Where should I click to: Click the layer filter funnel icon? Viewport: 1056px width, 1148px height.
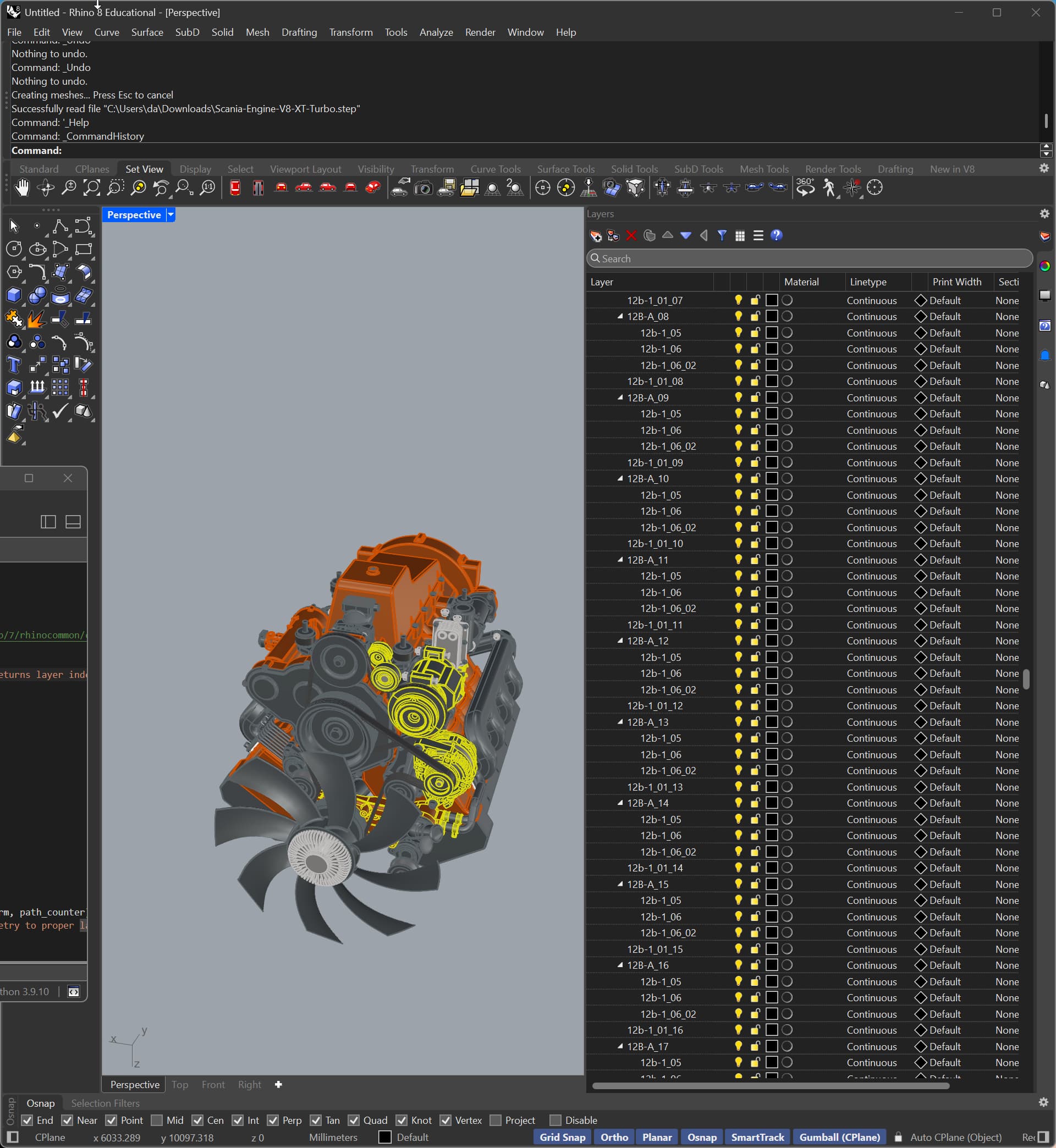pyautogui.click(x=722, y=235)
